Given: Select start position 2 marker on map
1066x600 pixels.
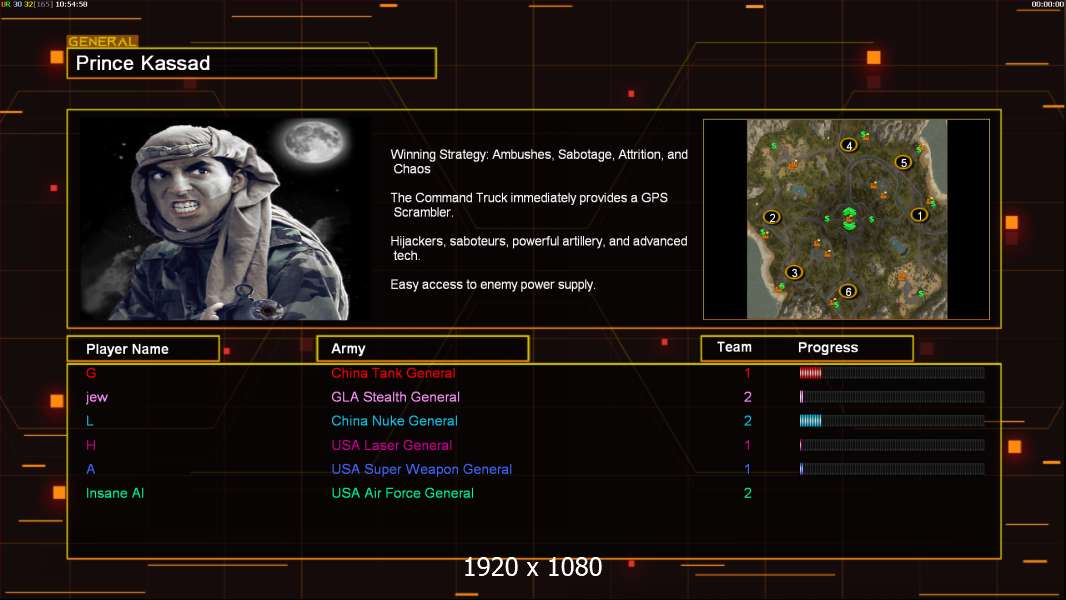Looking at the screenshot, I should [772, 217].
